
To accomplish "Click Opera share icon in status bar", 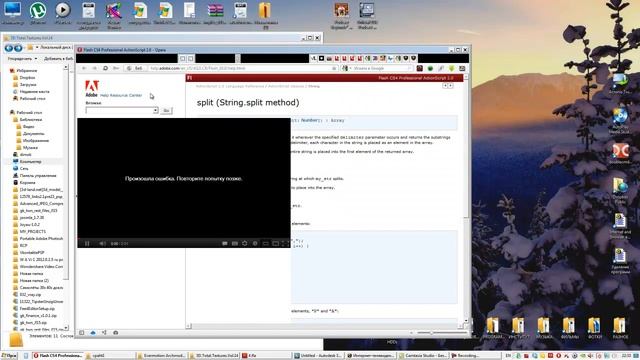I will coord(104,333).
